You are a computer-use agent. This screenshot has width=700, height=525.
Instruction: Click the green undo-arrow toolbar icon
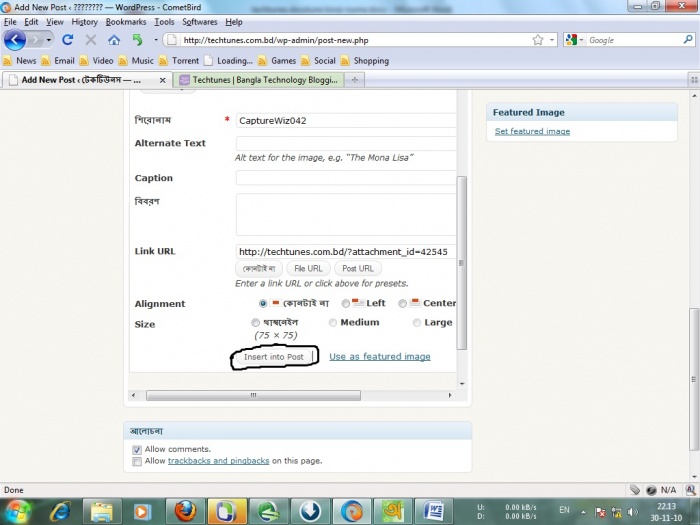click(138, 40)
